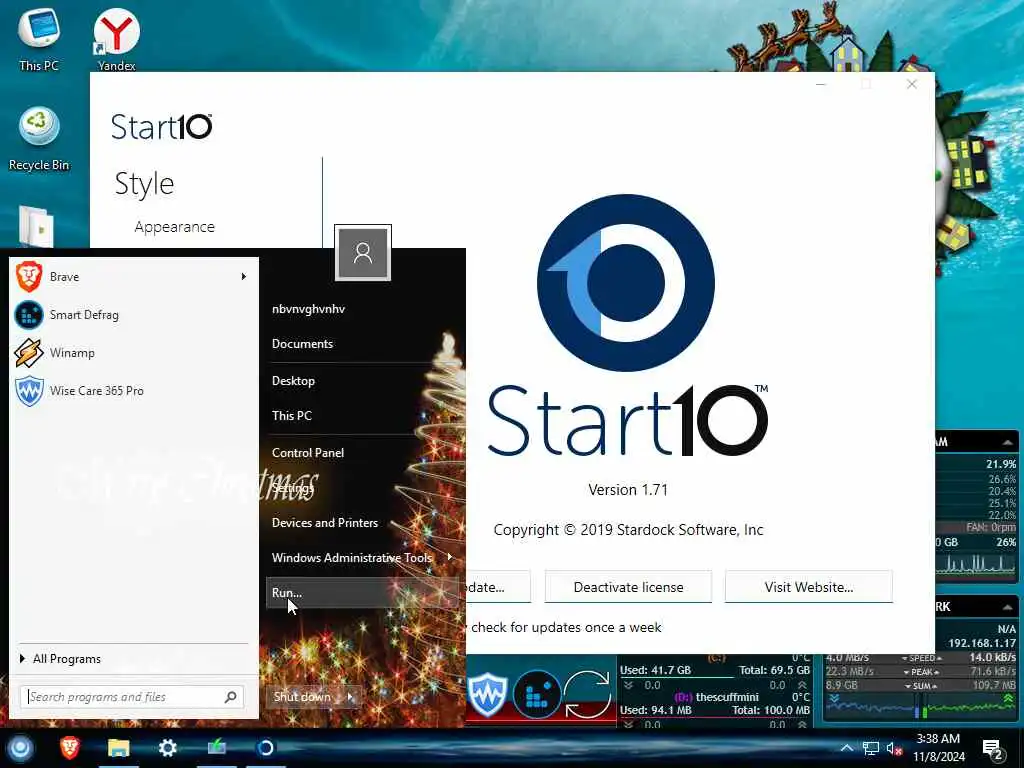Open Settings in Start menu right pane
Image resolution: width=1024 pixels, height=768 pixels.
292,488
